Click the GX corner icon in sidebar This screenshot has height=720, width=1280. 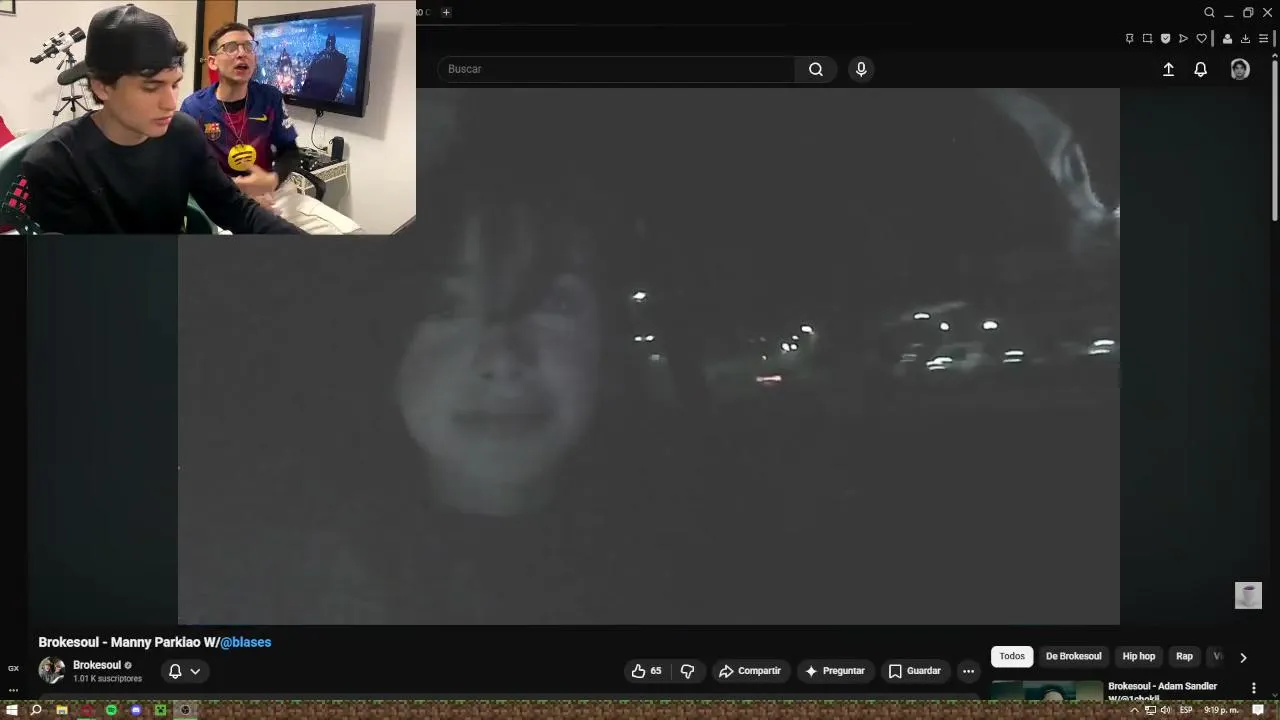coord(13,668)
